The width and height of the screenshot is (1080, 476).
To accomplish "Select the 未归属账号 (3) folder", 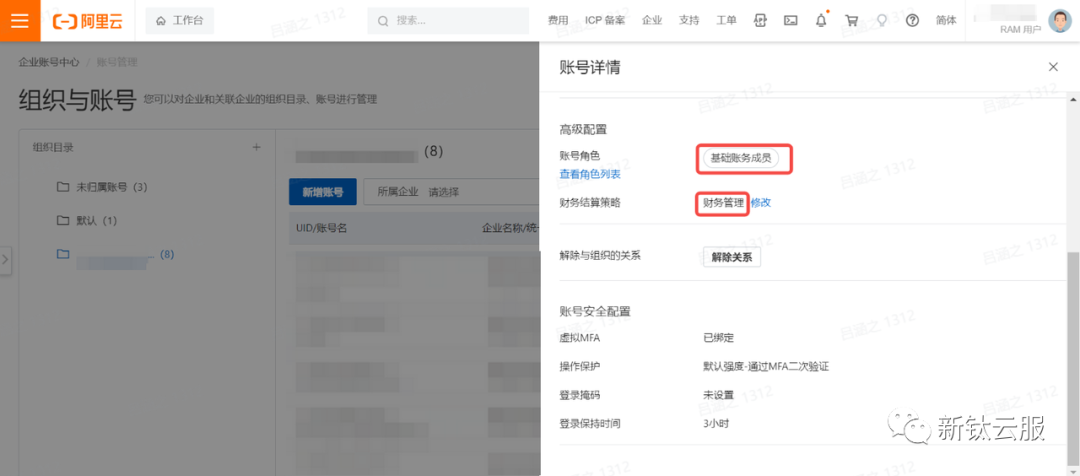I will click(x=102, y=187).
